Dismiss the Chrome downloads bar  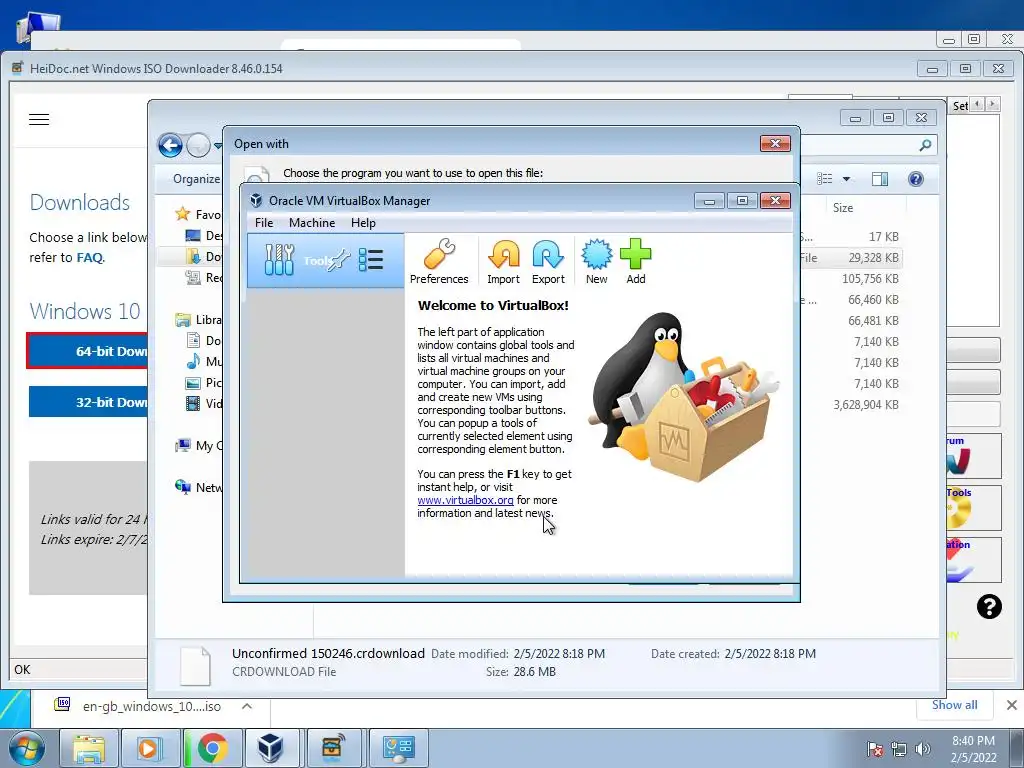pos(1011,705)
